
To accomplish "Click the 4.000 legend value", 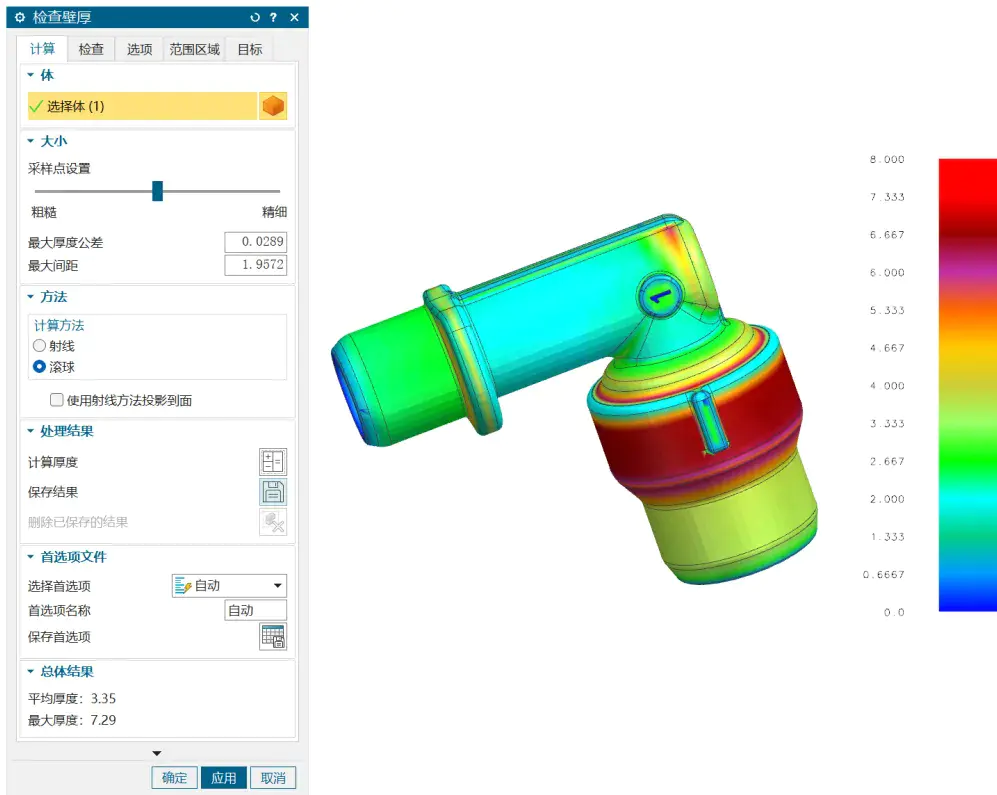I will tap(887, 385).
